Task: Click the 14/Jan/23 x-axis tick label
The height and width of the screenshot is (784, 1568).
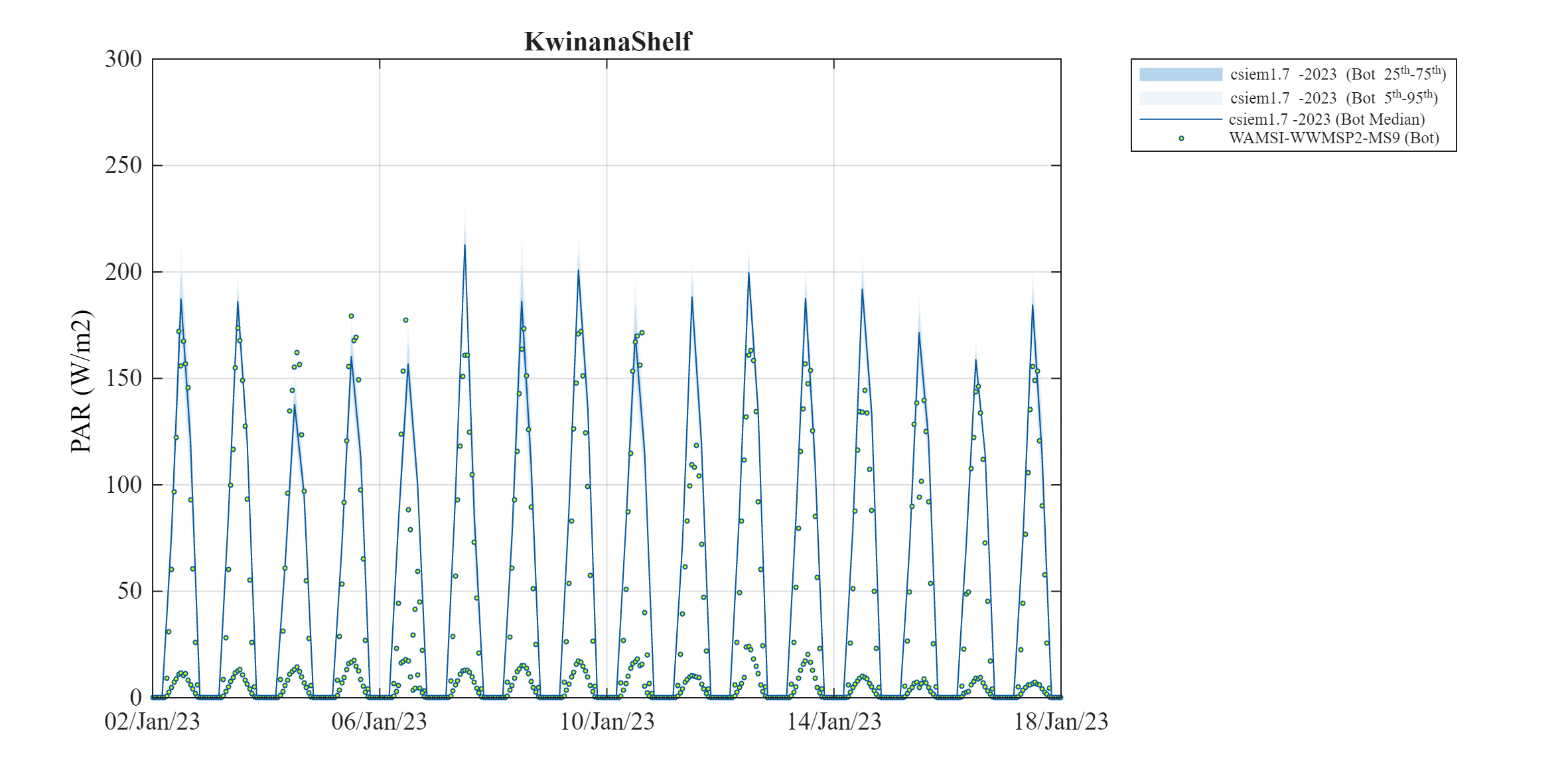Action: pyautogui.click(x=833, y=722)
